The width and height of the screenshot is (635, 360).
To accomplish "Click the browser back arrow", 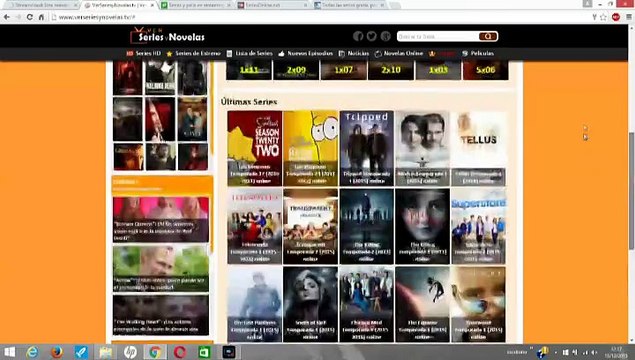I will pyautogui.click(x=6, y=17).
